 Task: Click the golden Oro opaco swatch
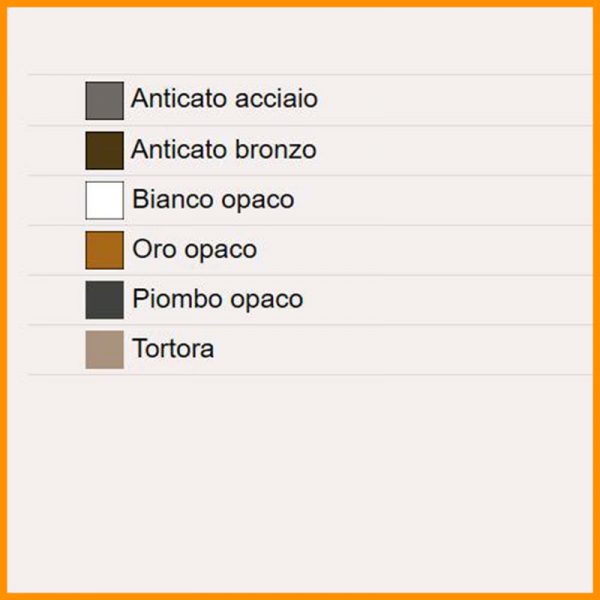104,250
